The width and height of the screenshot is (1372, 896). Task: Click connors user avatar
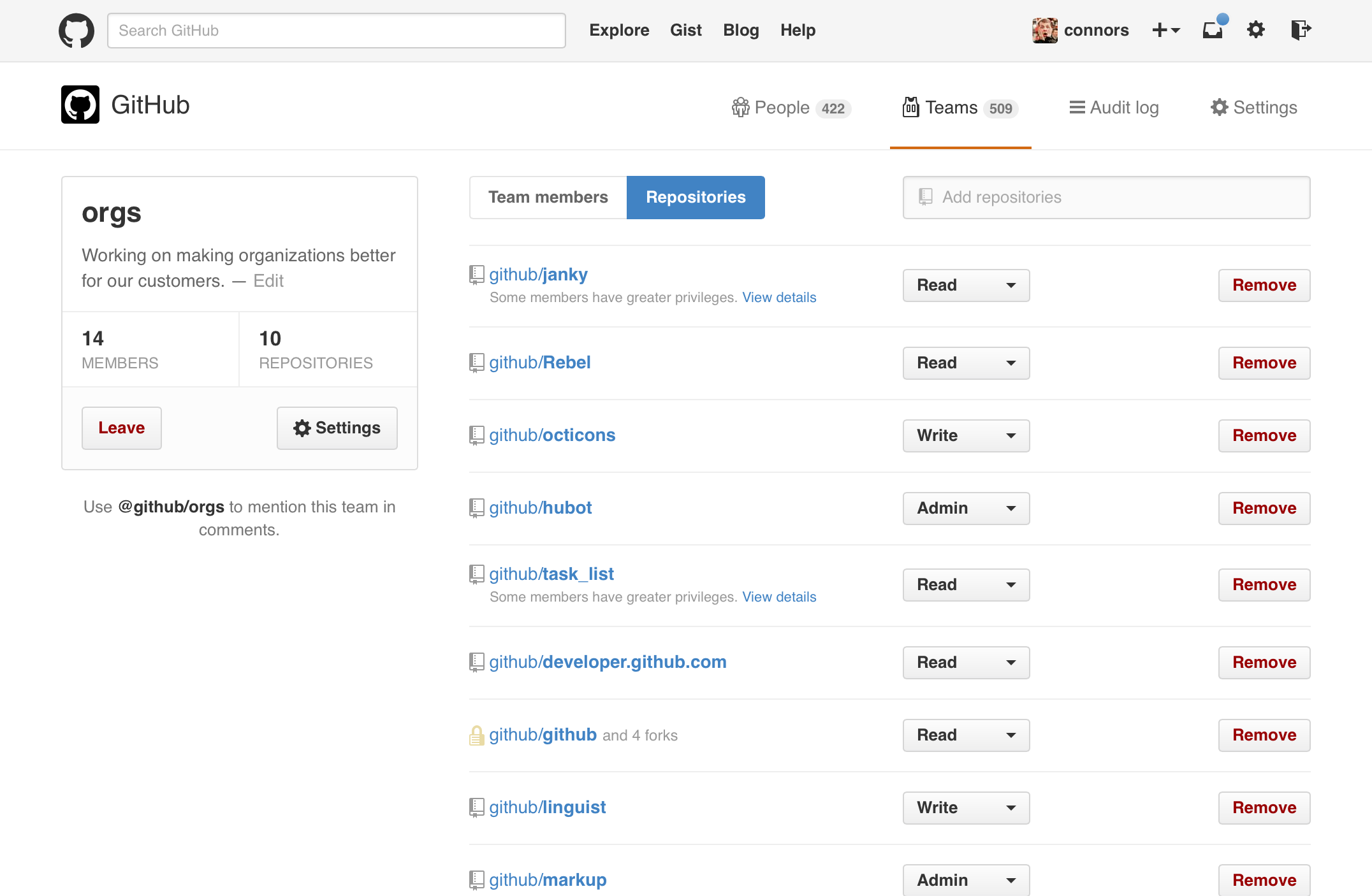[x=1045, y=30]
